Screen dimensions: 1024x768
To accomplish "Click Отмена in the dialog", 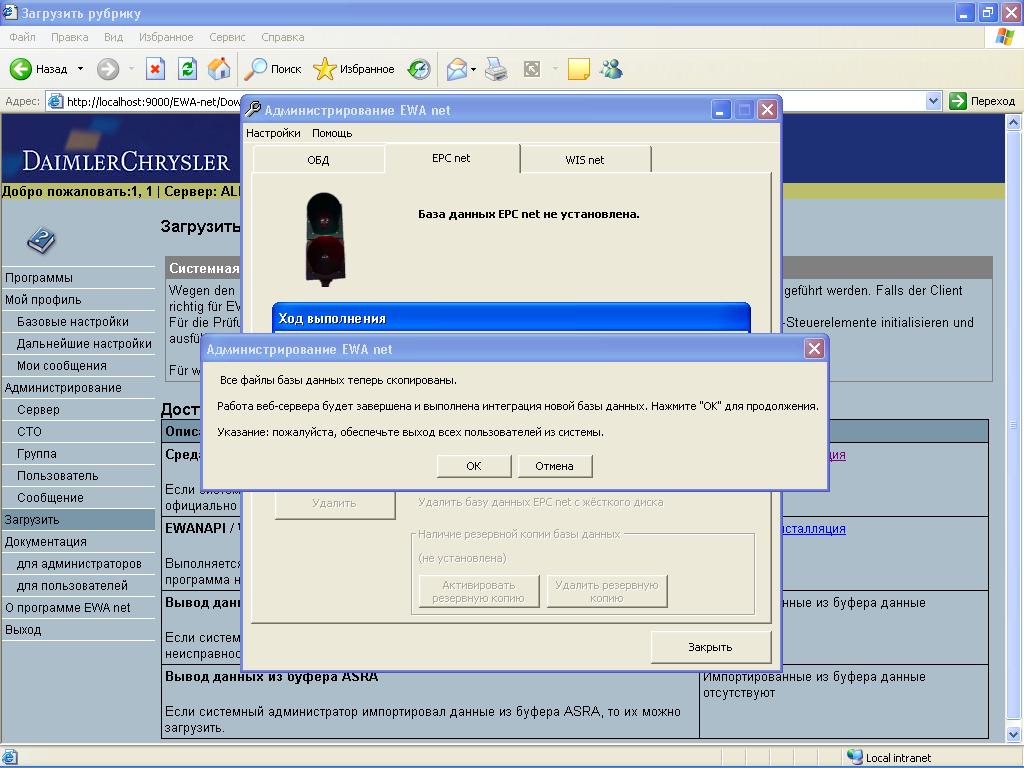I will (554, 466).
